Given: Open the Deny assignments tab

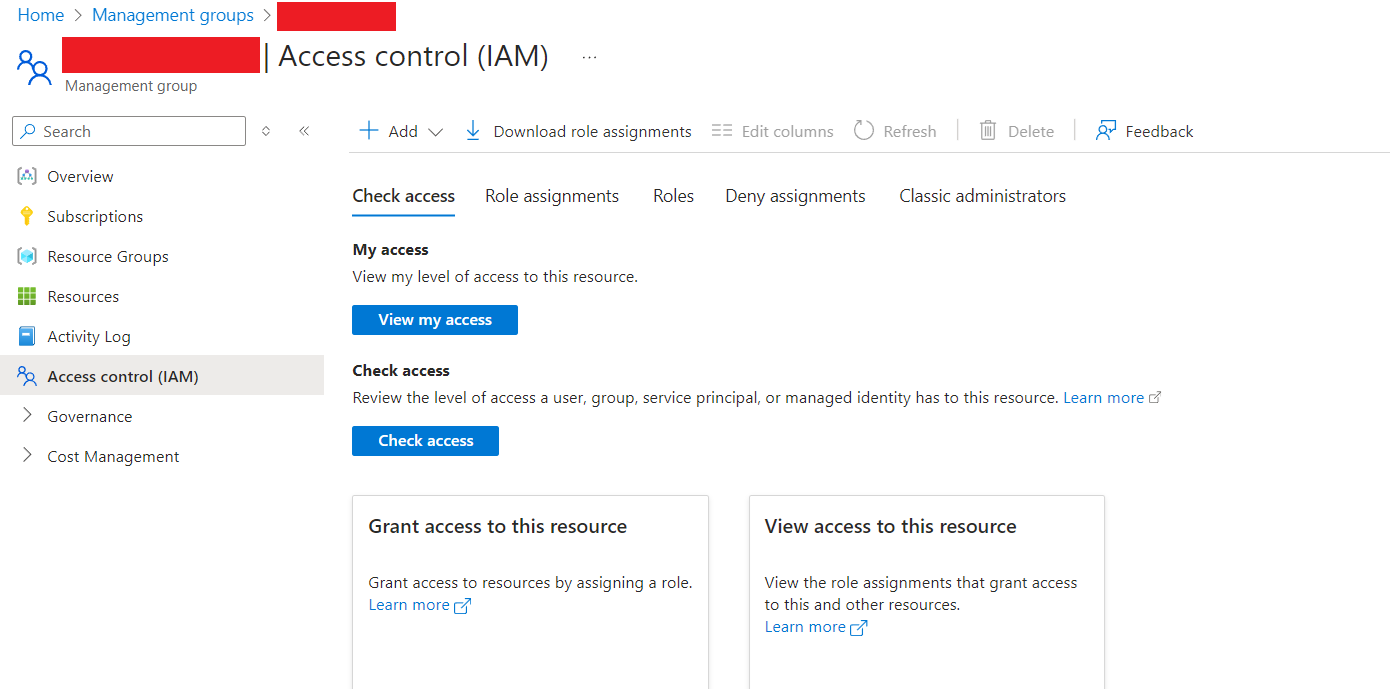Looking at the screenshot, I should click(x=795, y=196).
